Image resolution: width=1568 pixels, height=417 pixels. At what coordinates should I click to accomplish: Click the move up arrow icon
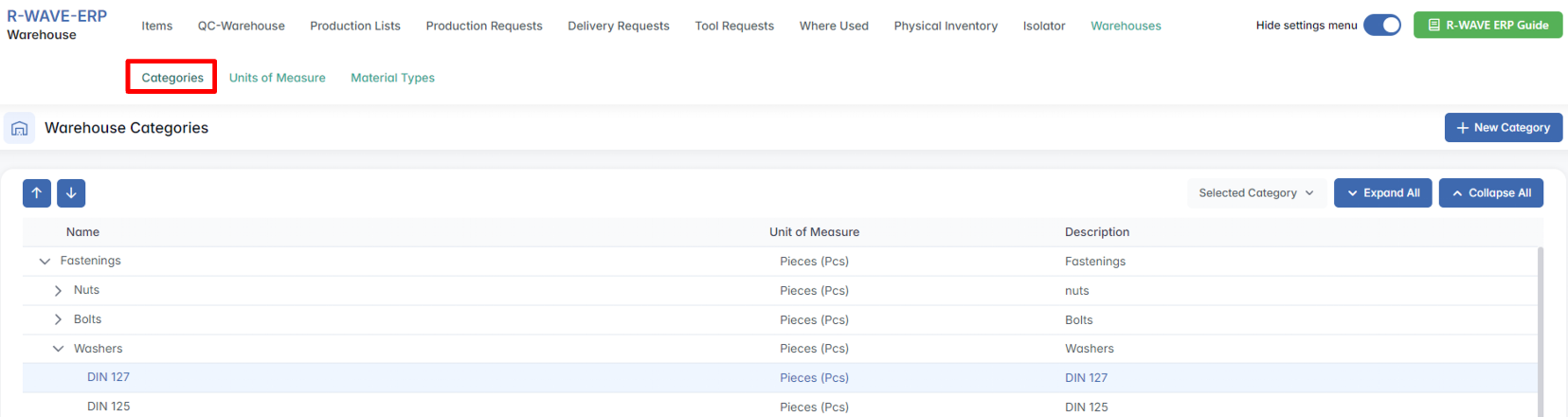tap(37, 193)
